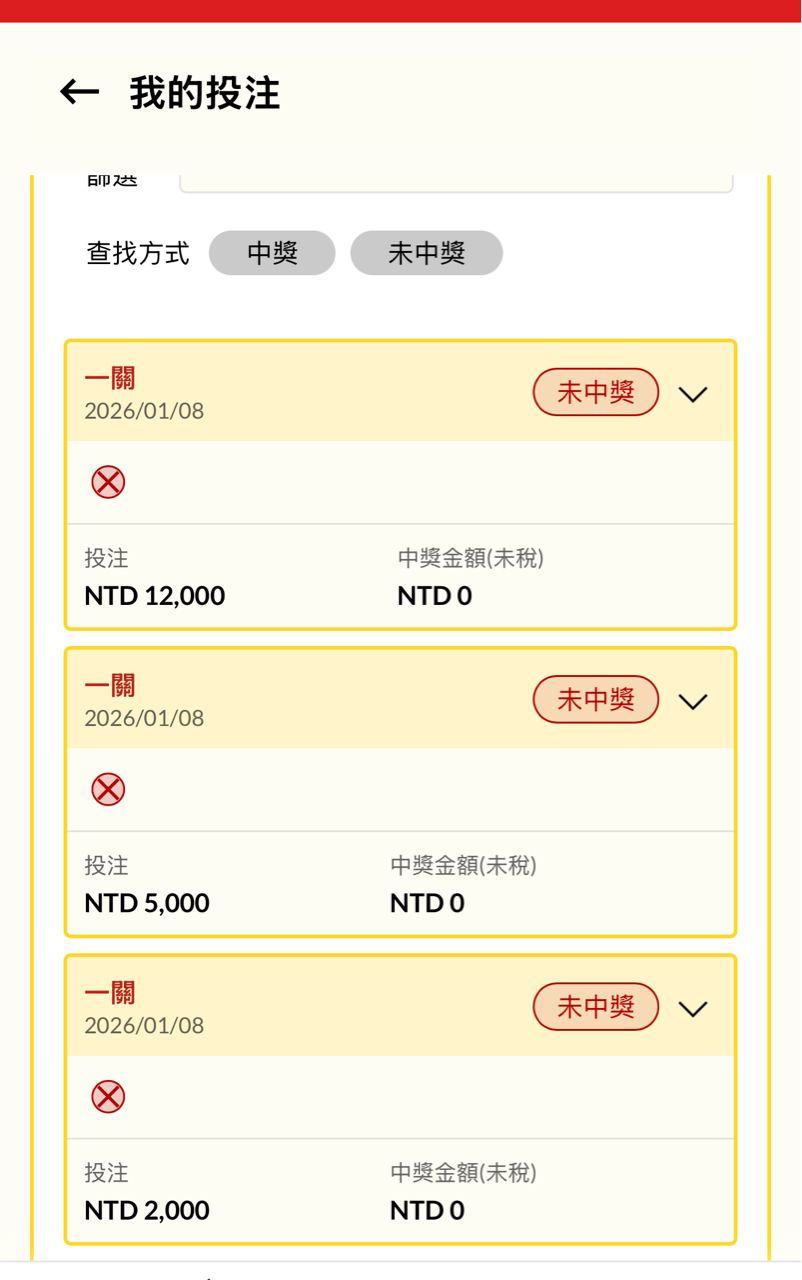Expand the NTD 5,000 bet card chevron
802x1280 pixels.
692,700
